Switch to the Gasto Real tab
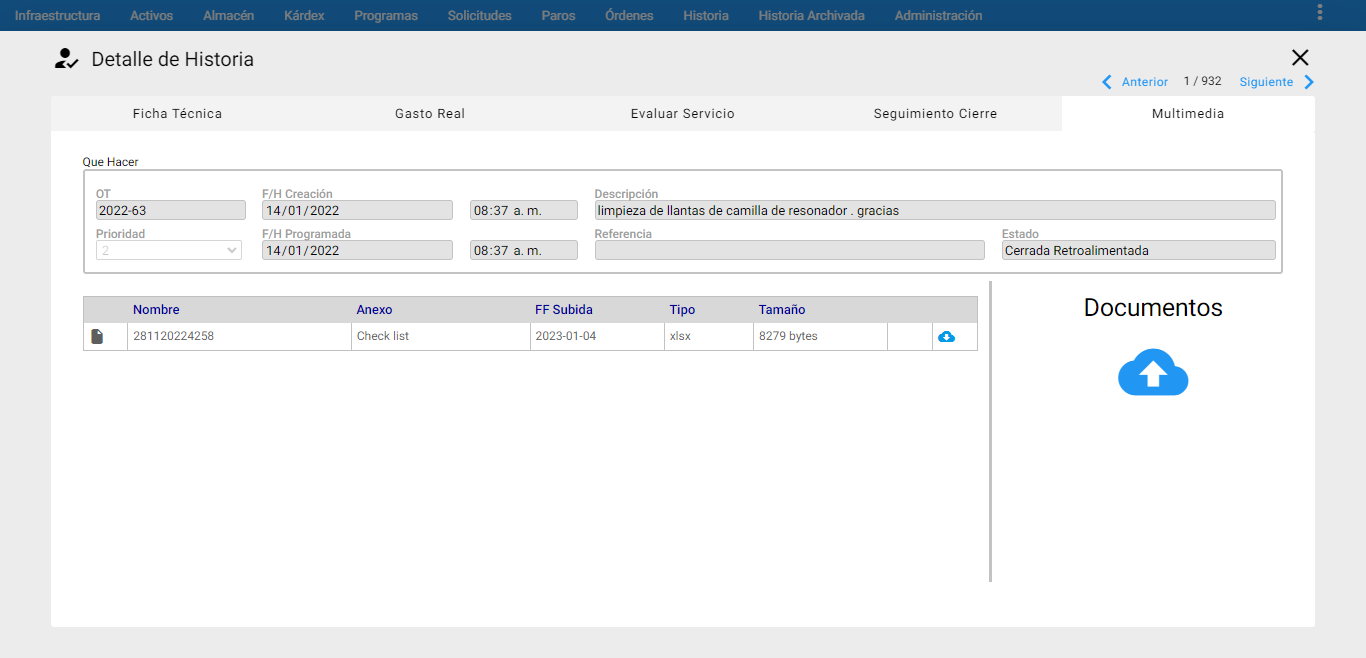Screen dimensions: 1366x658 430,114
